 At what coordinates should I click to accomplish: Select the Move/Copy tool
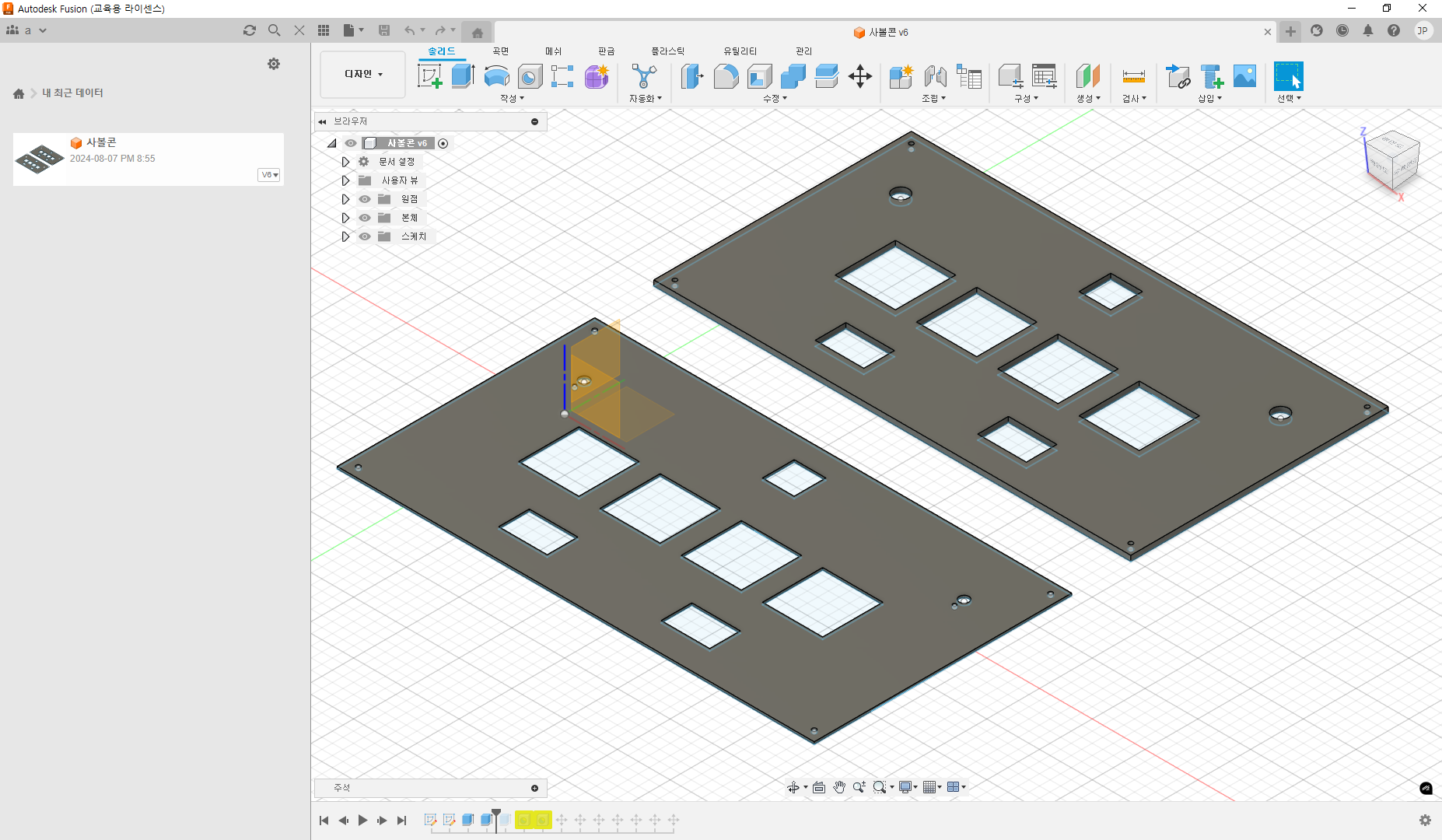tap(859, 76)
